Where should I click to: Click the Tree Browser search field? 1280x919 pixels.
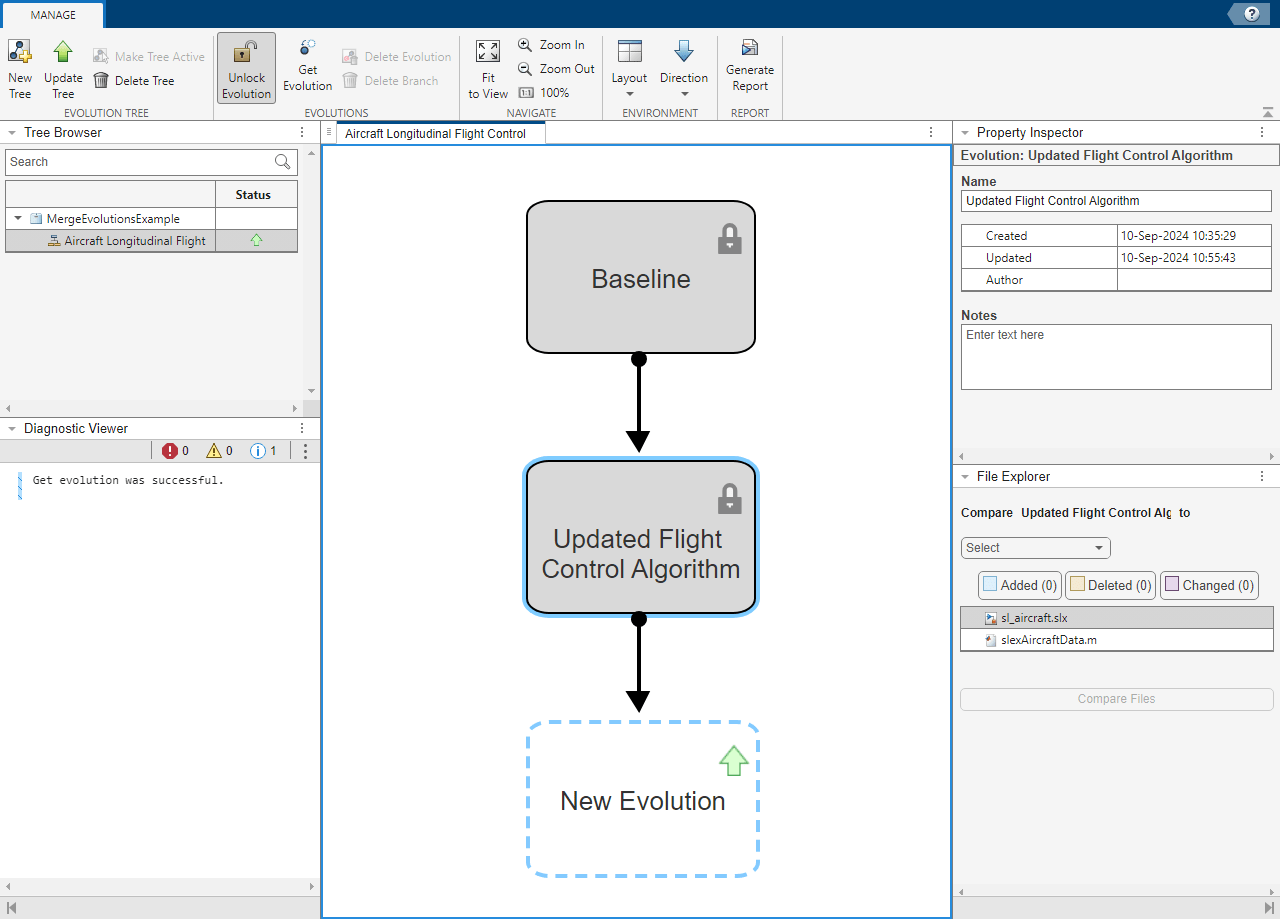click(138, 162)
